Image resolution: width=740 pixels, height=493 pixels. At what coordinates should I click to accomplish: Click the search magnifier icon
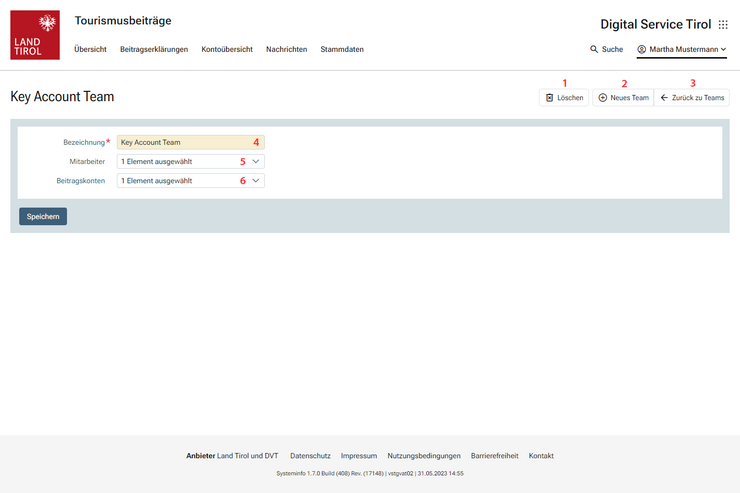click(x=594, y=49)
